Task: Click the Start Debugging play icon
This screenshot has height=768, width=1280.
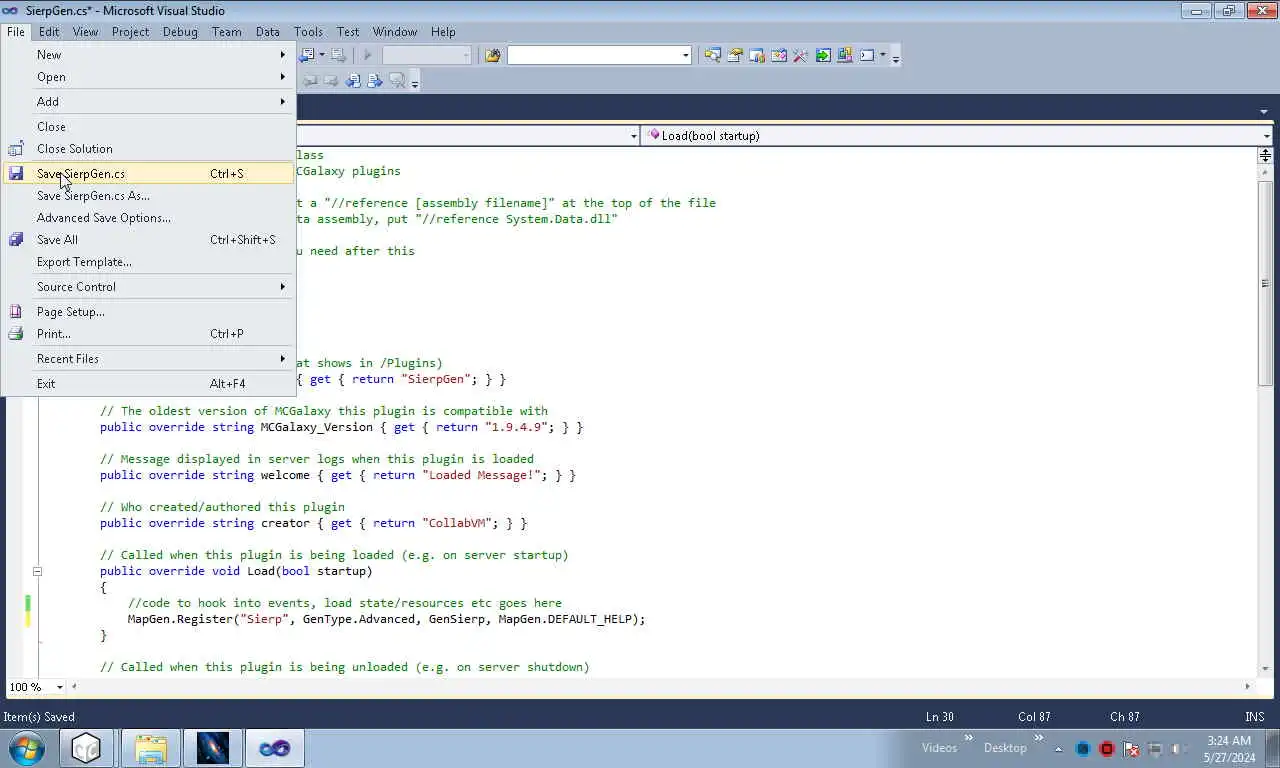Action: [367, 55]
